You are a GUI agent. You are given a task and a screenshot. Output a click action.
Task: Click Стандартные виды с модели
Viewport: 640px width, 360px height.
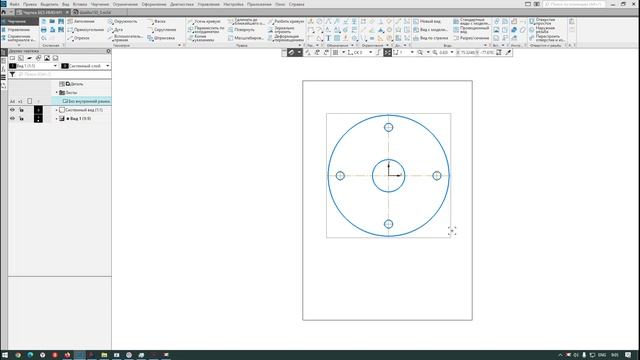(x=471, y=21)
